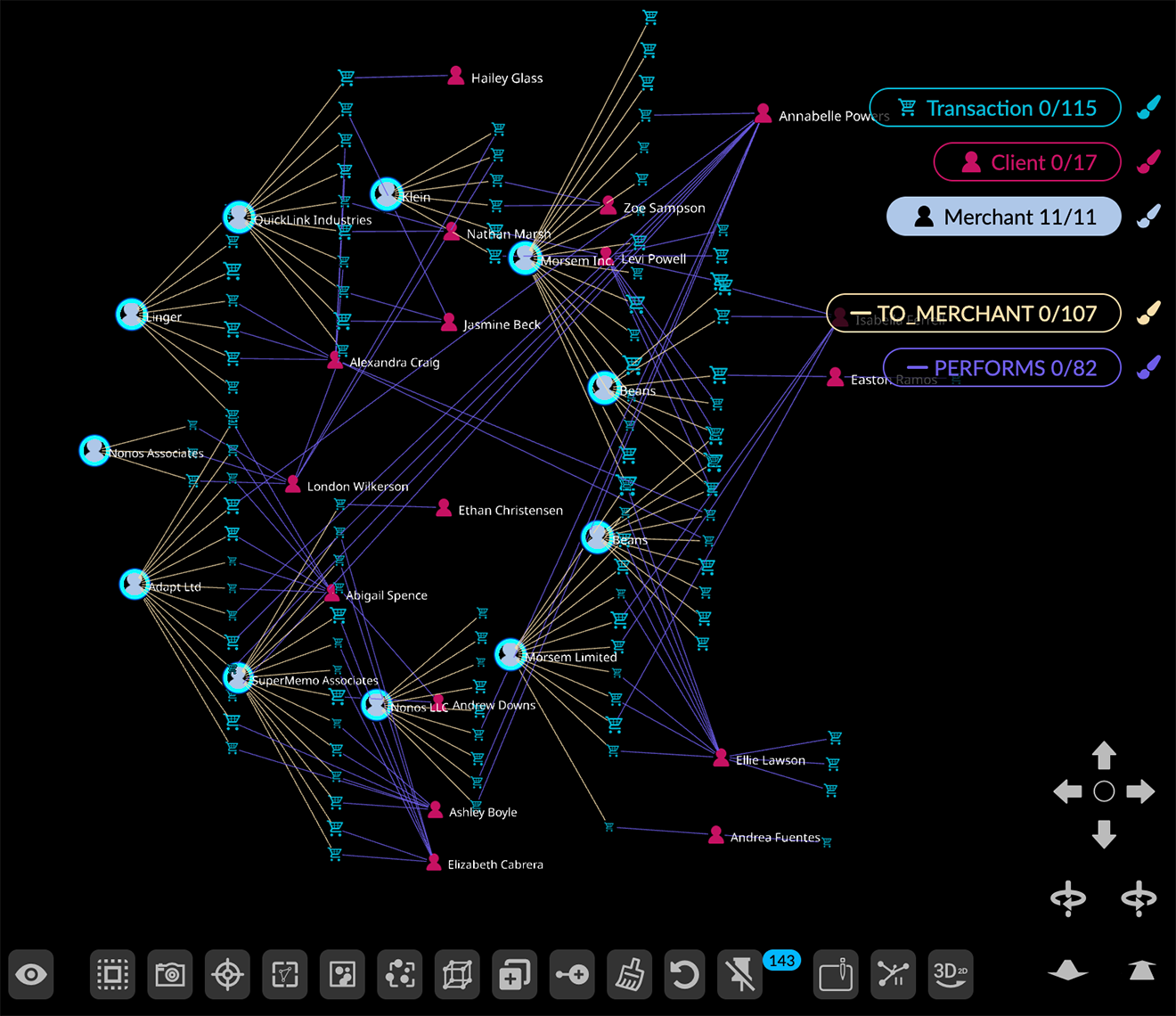
Task: Open the region selection tool icon
Action: (284, 974)
